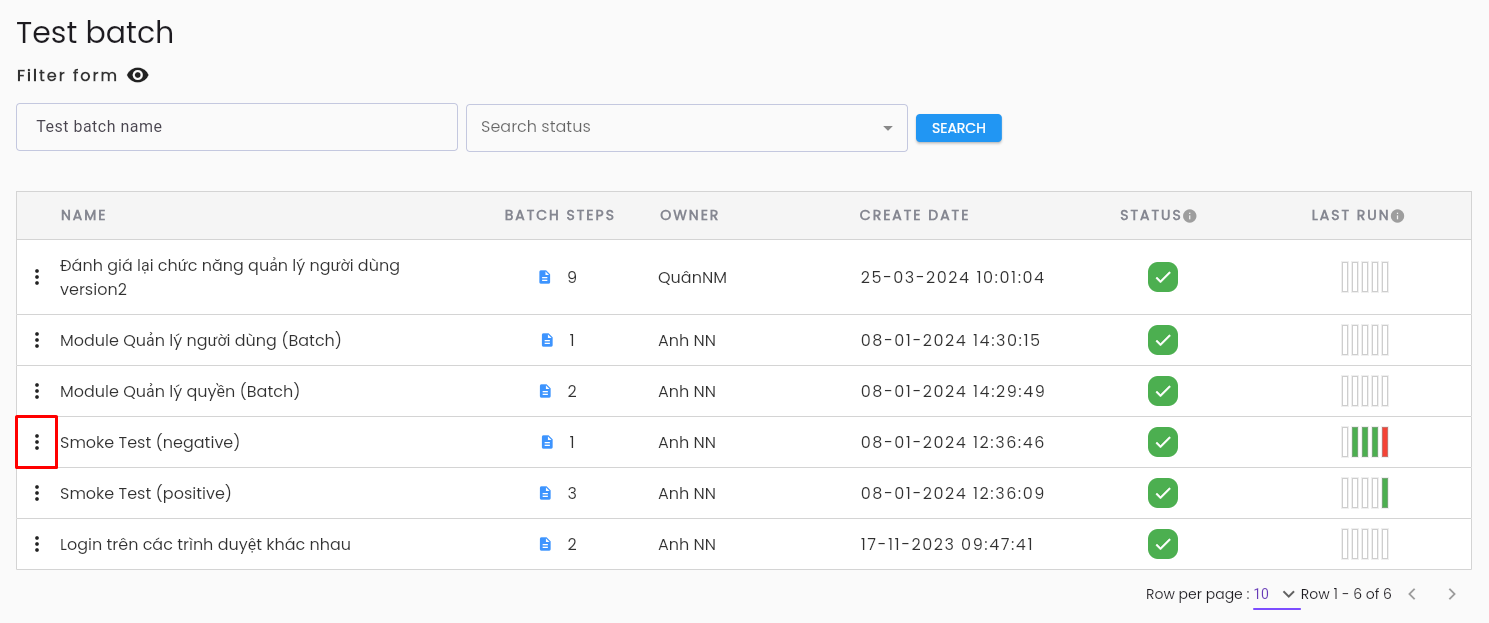
Task: Click status check for Module Quản lý người dùng (Batch)
Action: coord(1163,340)
